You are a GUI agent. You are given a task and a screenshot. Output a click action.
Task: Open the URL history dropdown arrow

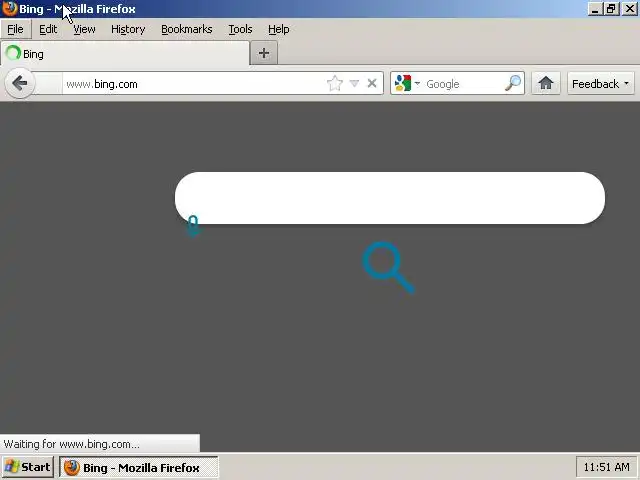point(354,84)
